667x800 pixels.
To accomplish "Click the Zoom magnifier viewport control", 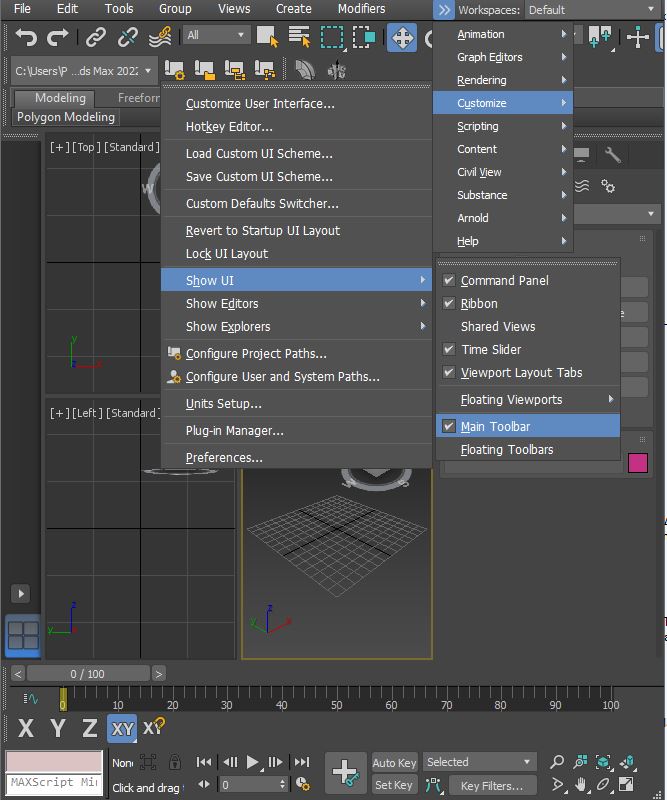I will pyautogui.click(x=557, y=762).
